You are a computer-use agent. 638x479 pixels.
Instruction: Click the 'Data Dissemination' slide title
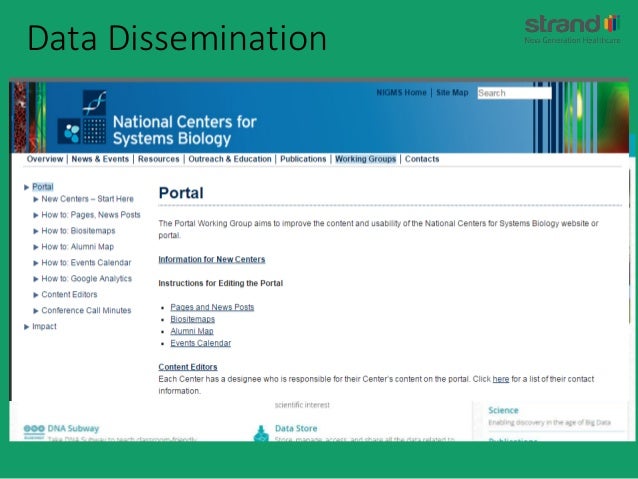[177, 38]
